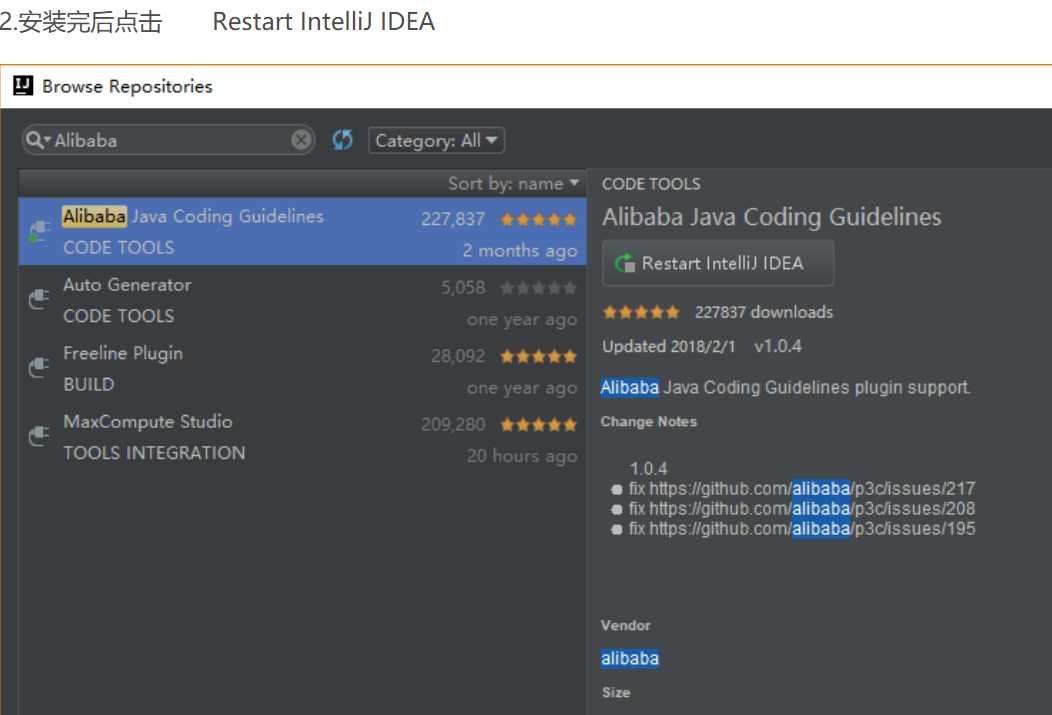
Task: Click the star rating in the details panel
Action: [x=641, y=312]
